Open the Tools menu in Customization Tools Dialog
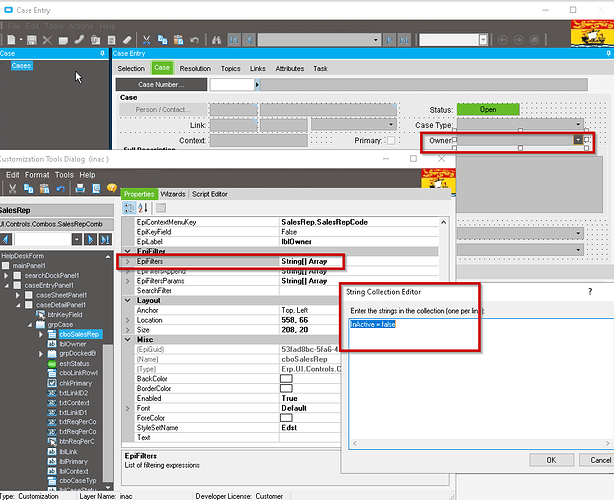The width and height of the screenshot is (614, 500). 64,175
